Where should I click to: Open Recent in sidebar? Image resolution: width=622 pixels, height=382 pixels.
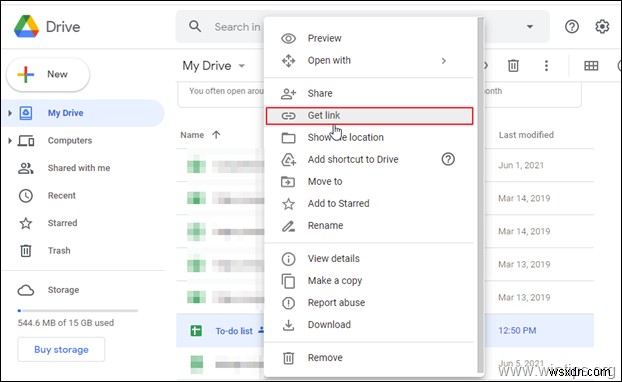[61, 196]
